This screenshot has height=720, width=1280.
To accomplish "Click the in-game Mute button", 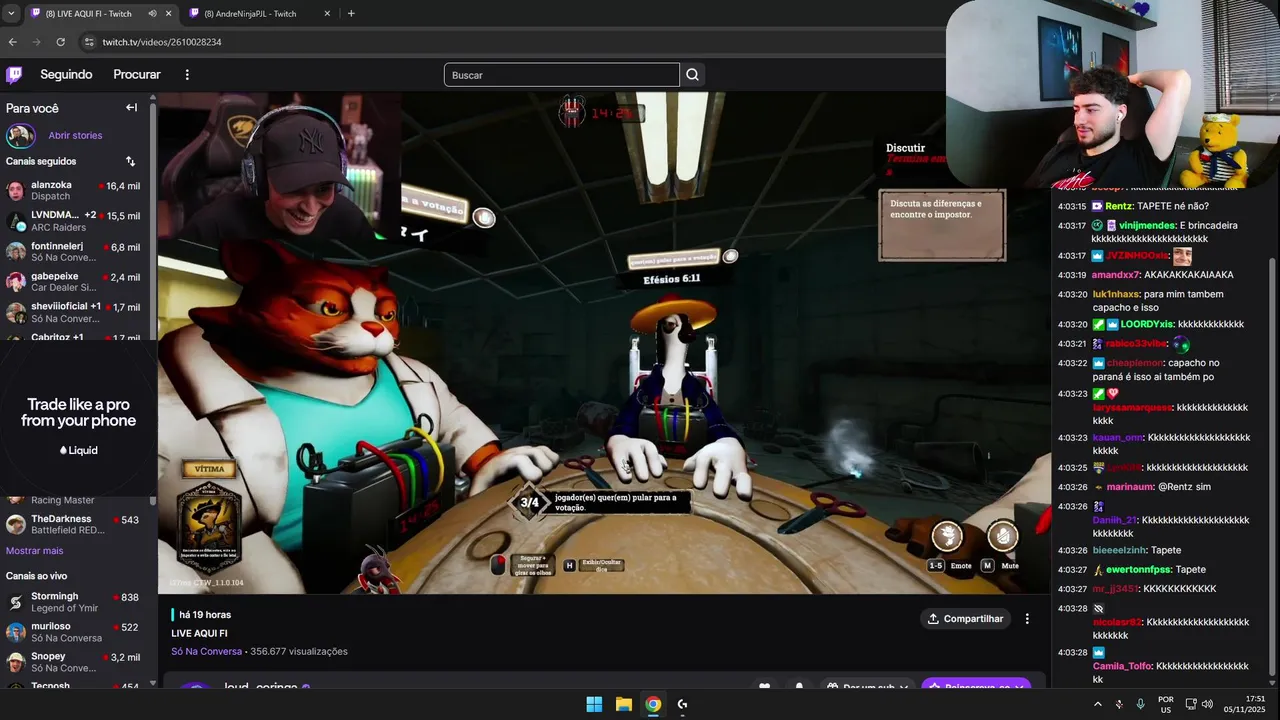I will 1003,536.
